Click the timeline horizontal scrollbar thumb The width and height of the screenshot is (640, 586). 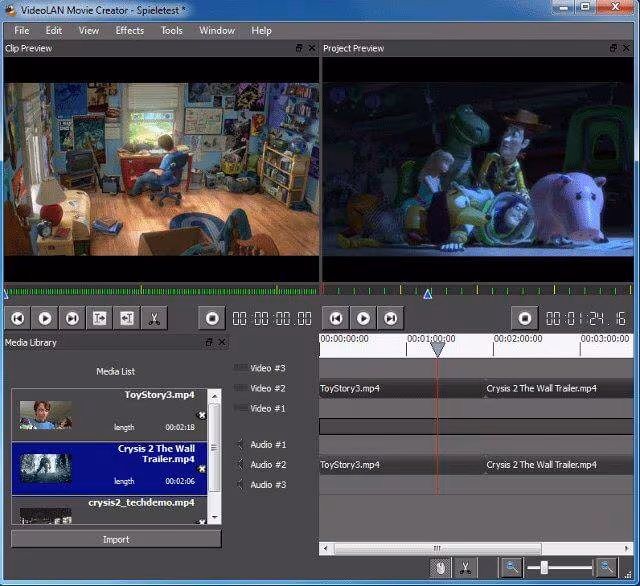pyautogui.click(x=438, y=548)
